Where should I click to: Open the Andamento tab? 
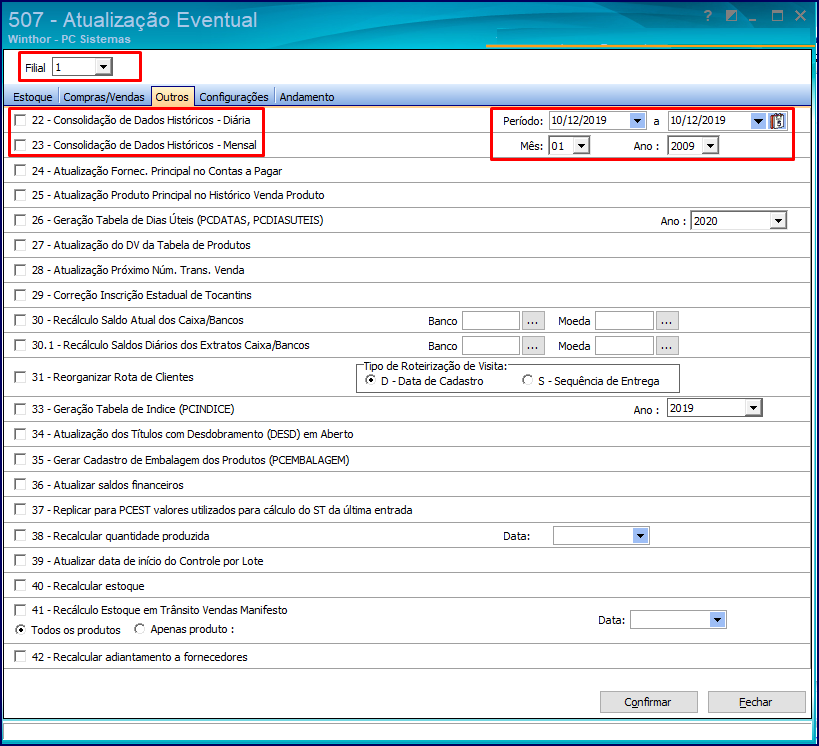[x=307, y=97]
